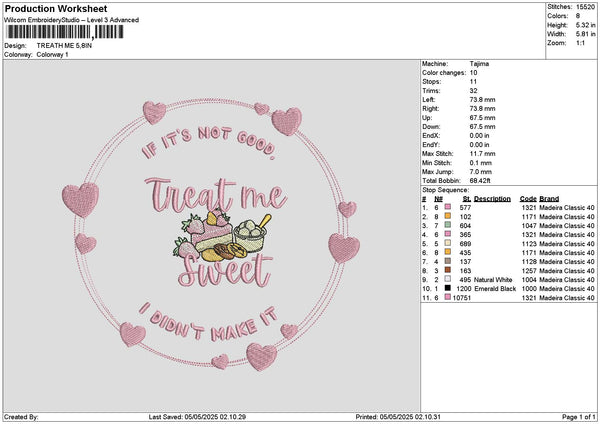Click the machine value 'Tajima'

point(479,64)
